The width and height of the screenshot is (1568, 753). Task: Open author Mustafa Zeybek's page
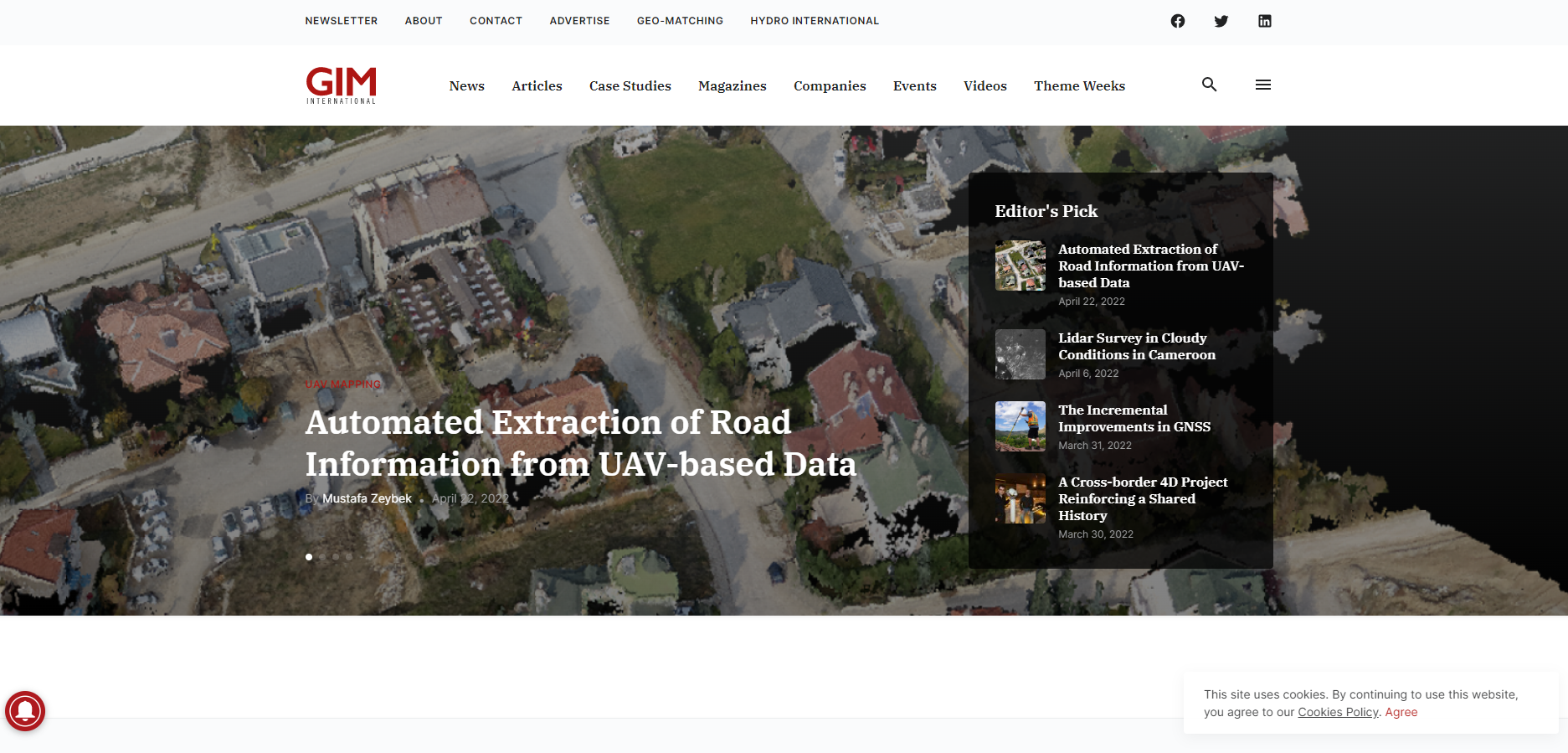click(367, 498)
